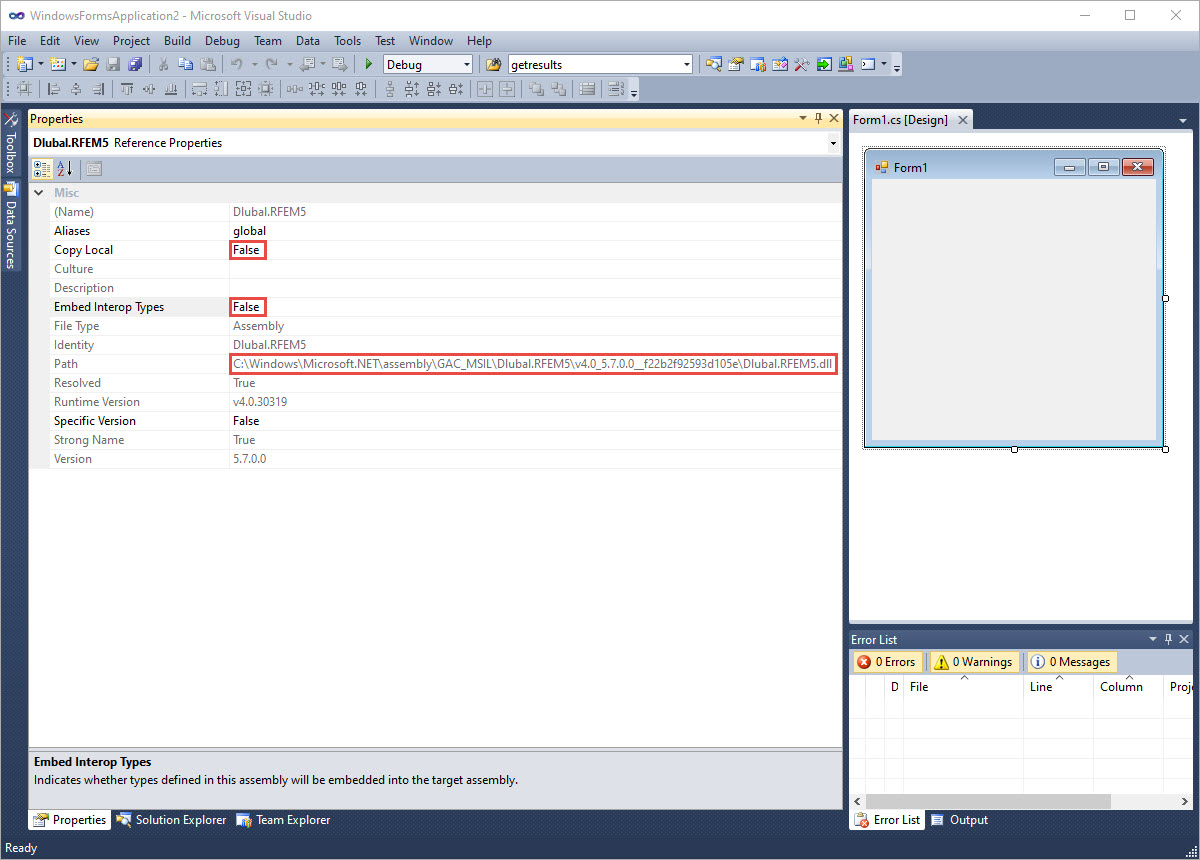Screen dimensions: 1200x860
Task: Open a file using the Open File icon
Action: 91,63
